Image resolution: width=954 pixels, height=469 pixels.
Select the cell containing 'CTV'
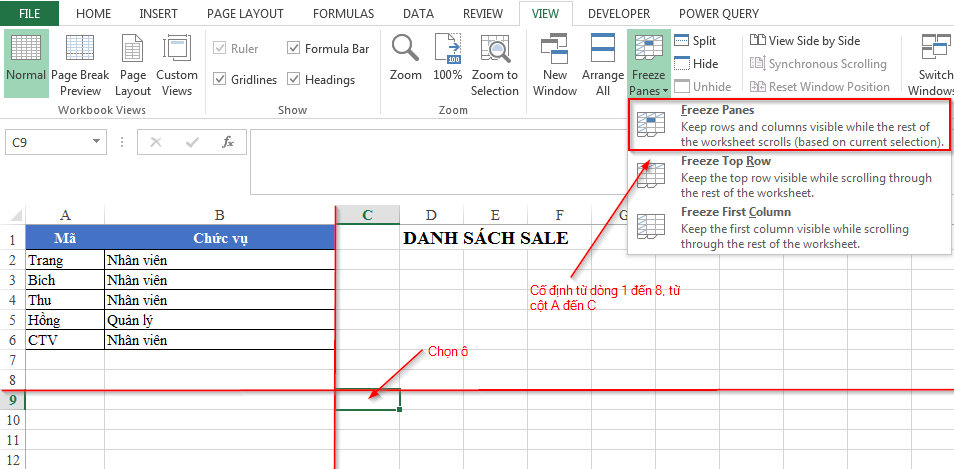[65, 339]
